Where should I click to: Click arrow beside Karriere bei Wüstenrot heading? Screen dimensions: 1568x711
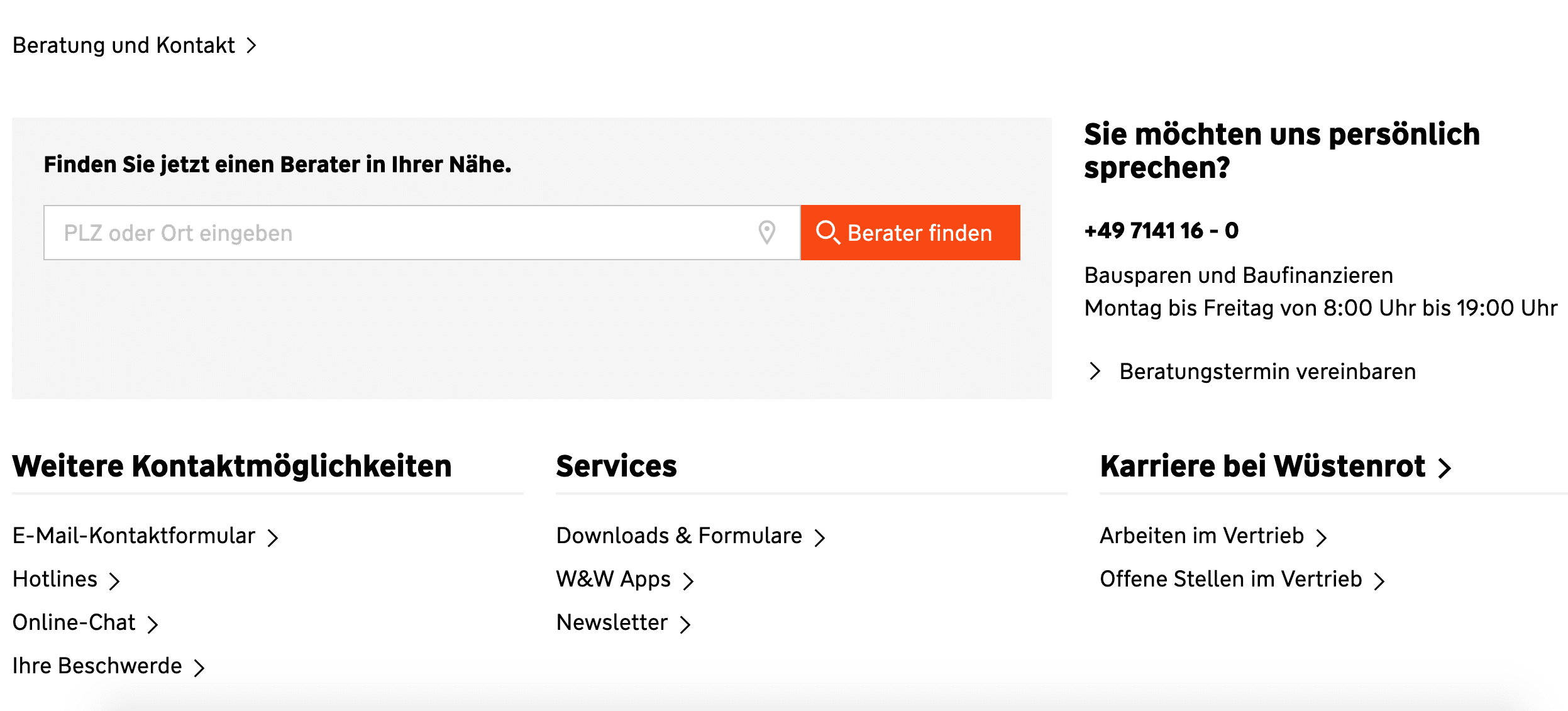pos(1445,468)
